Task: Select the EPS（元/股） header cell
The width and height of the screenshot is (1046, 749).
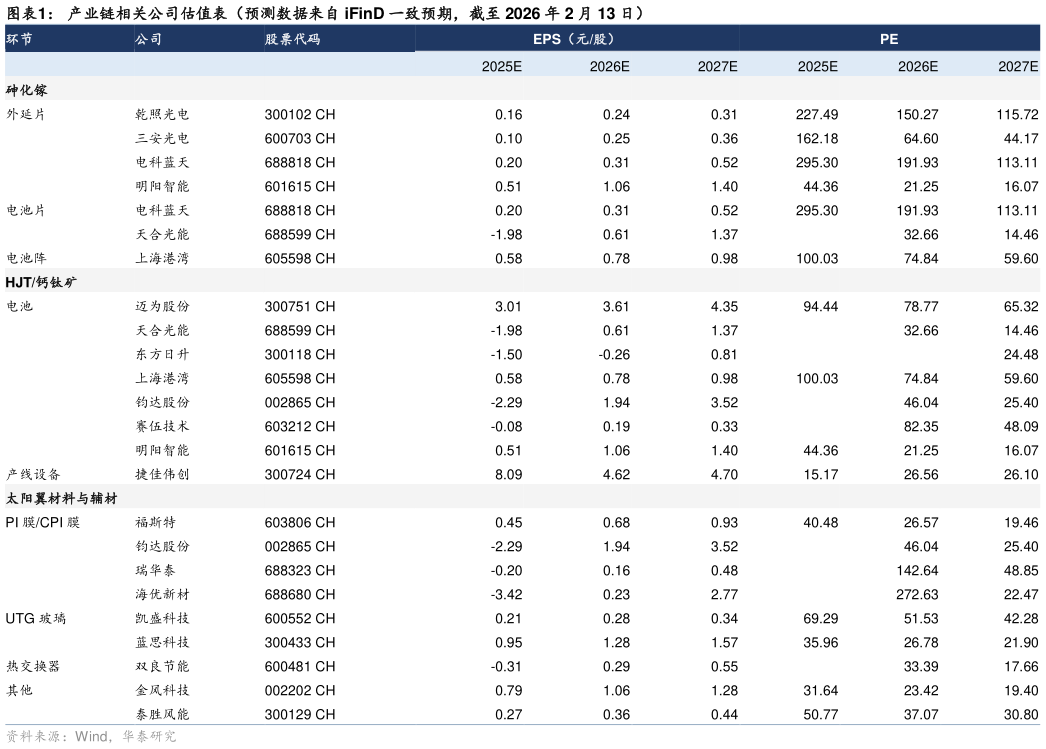Action: [x=573, y=39]
